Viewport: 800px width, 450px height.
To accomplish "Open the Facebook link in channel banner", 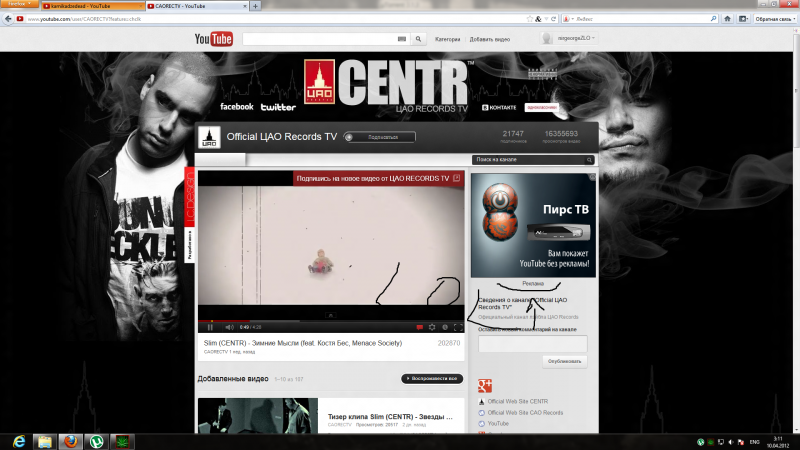I will tap(236, 106).
